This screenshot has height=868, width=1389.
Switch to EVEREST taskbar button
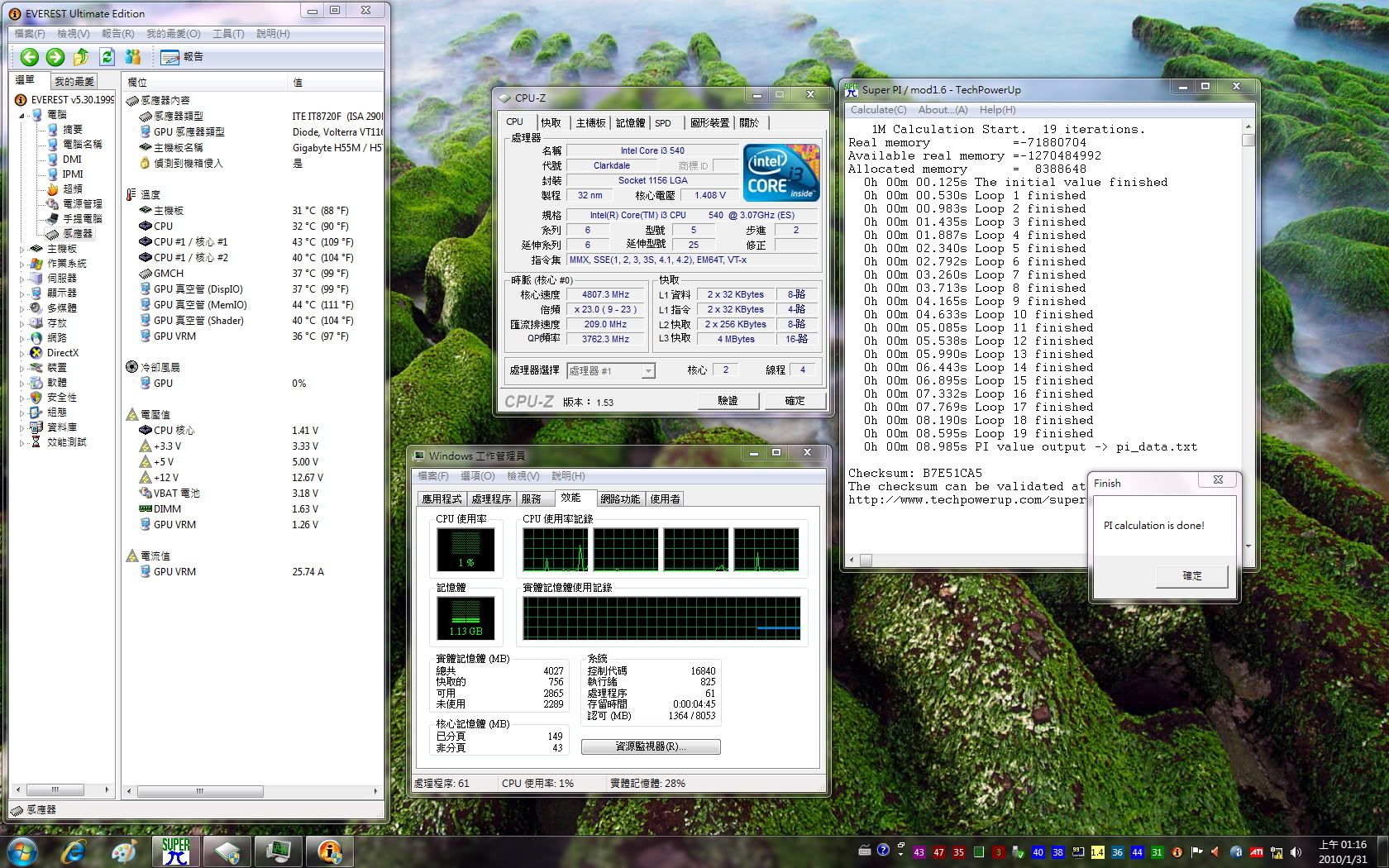point(329,851)
